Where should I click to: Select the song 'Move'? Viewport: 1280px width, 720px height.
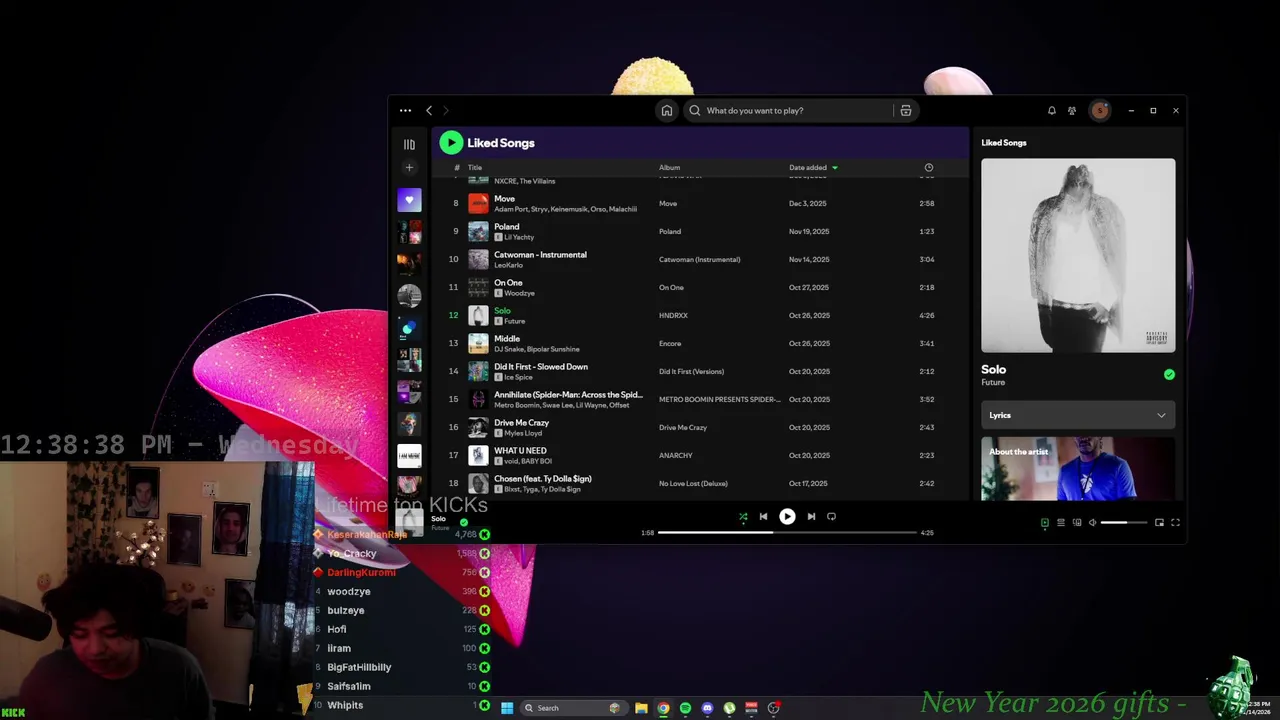click(x=504, y=198)
